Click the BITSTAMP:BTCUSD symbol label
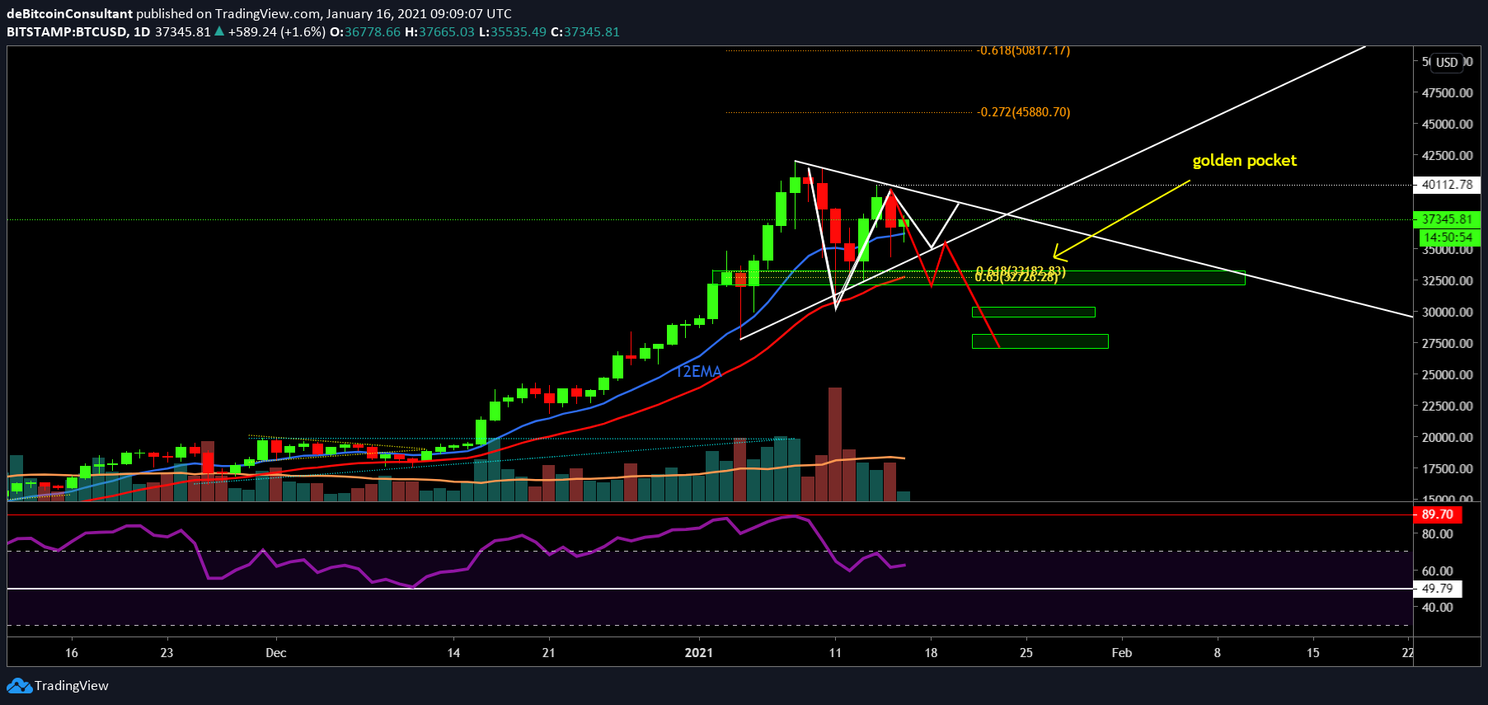Image resolution: width=1488 pixels, height=705 pixels. pyautogui.click(x=65, y=32)
